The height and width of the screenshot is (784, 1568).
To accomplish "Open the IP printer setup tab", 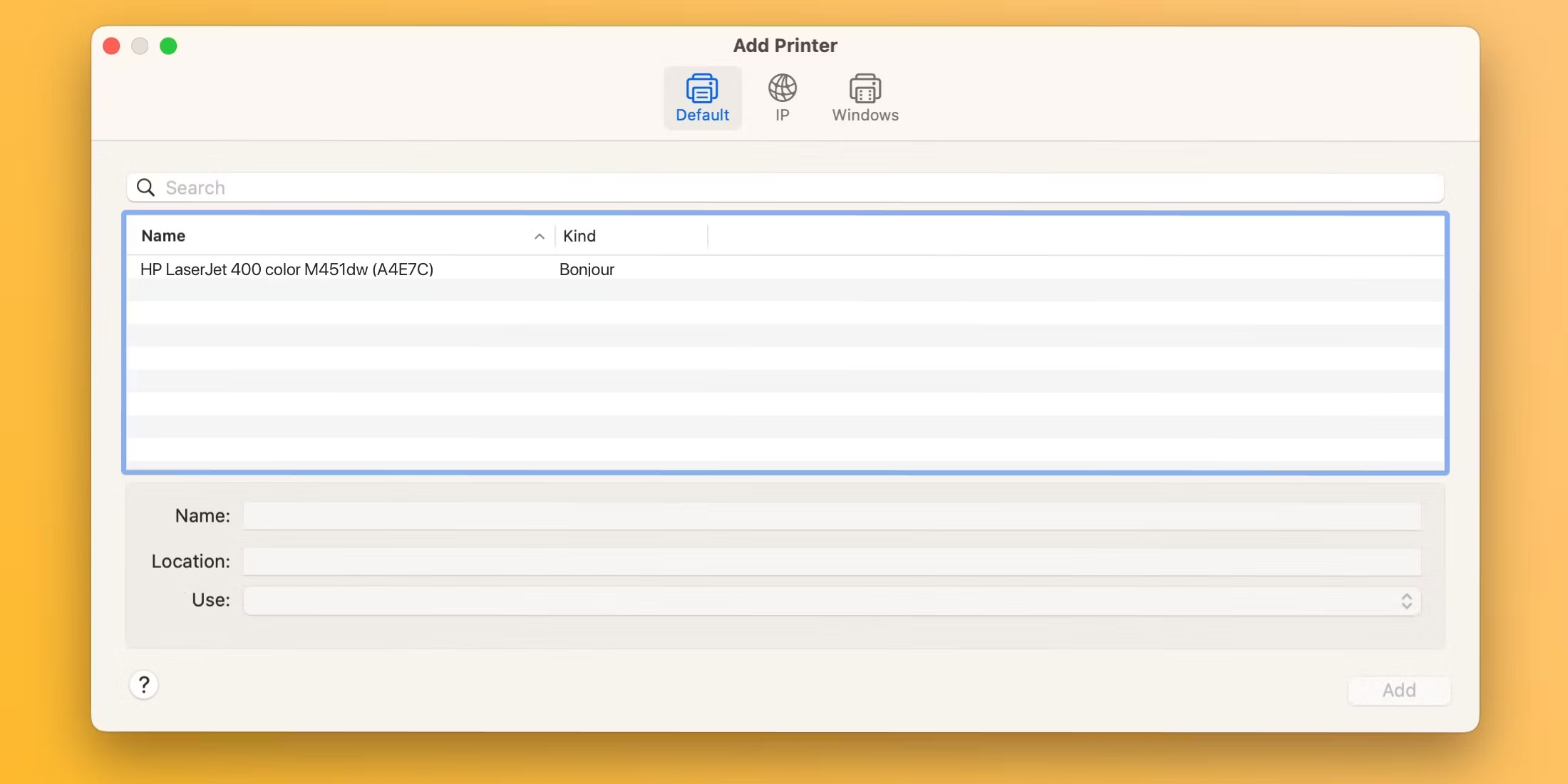I will point(782,97).
